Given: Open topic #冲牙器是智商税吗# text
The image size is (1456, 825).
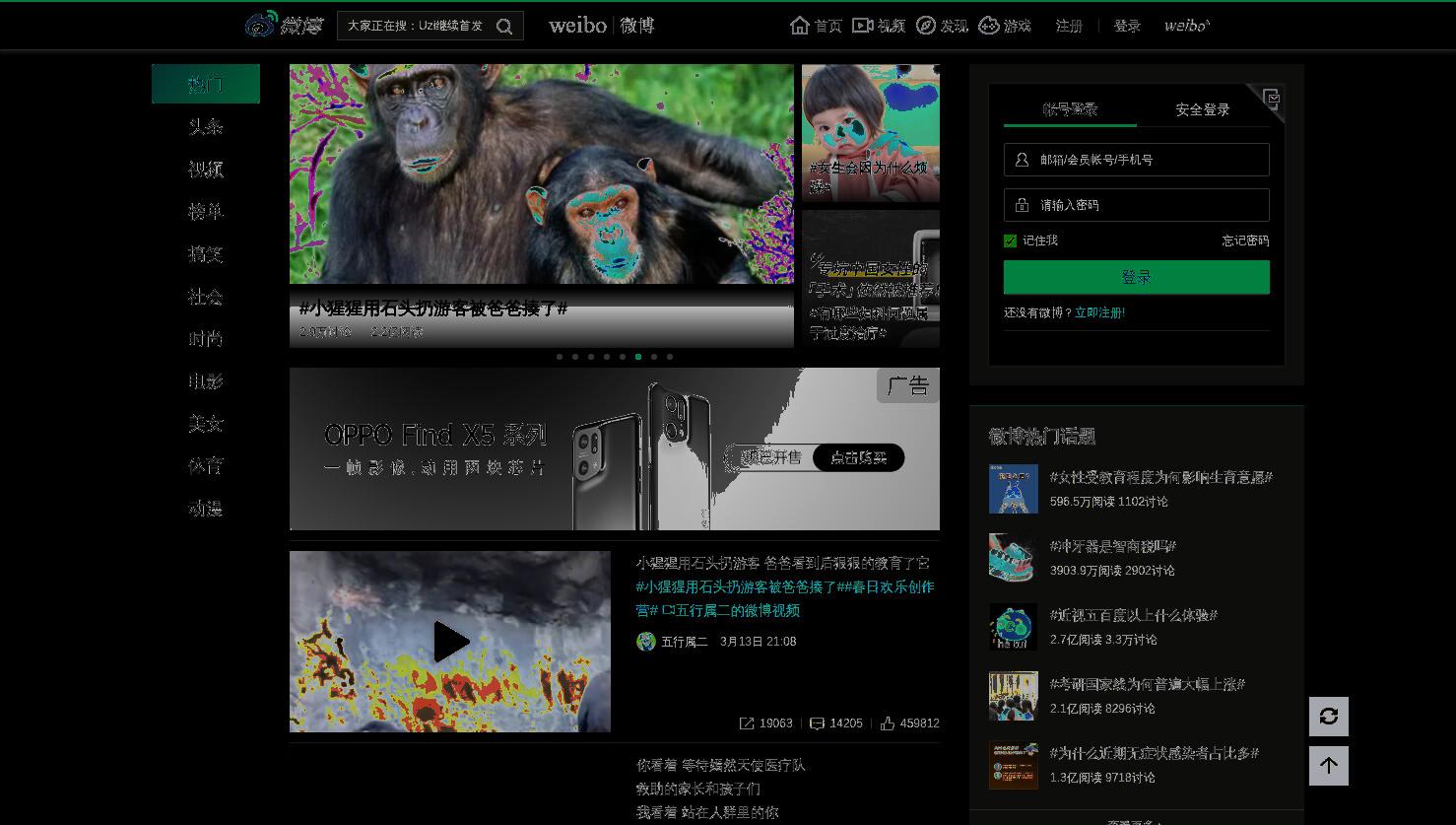Looking at the screenshot, I should (1113, 546).
